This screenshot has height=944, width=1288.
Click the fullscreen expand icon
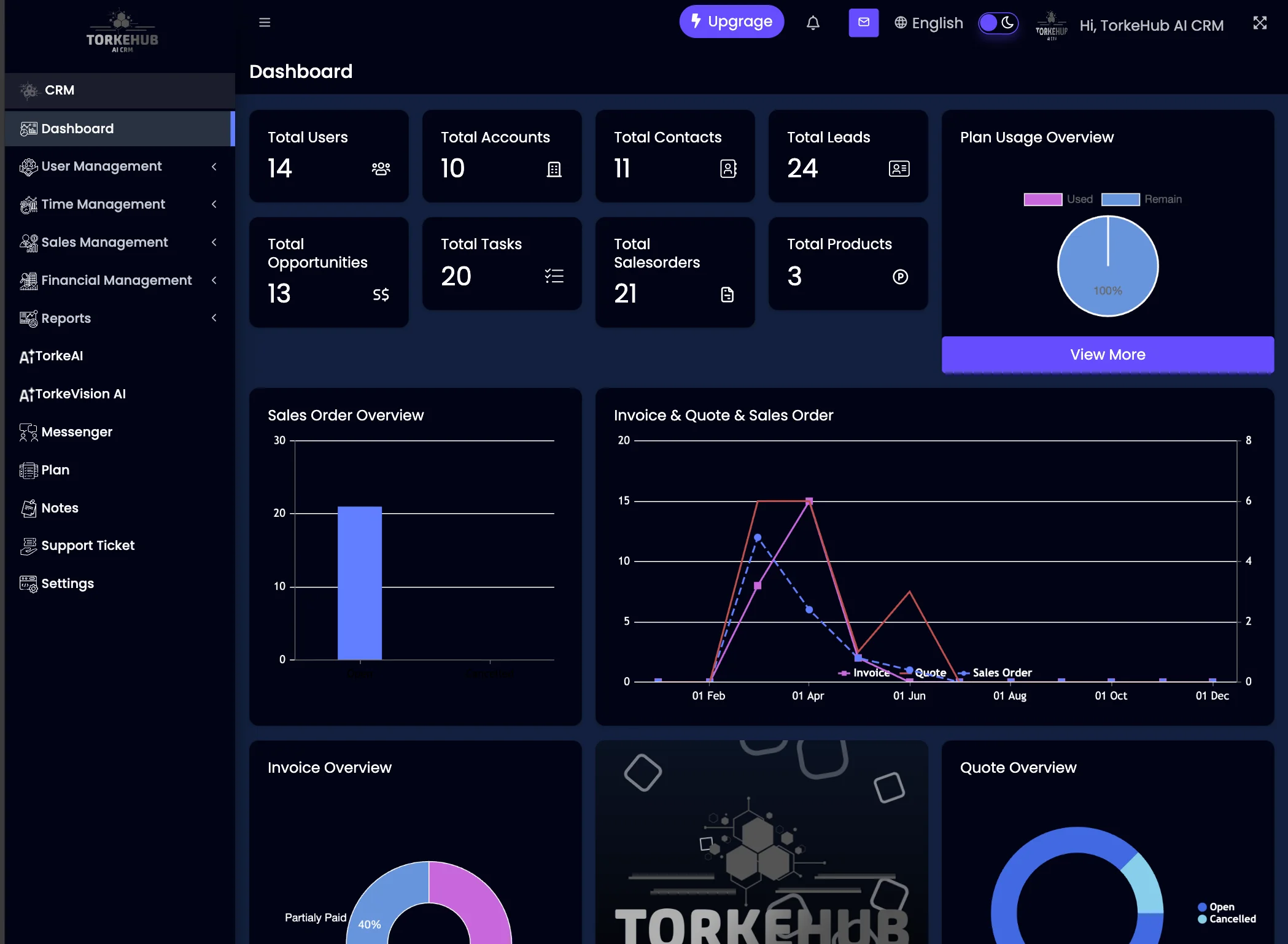pyautogui.click(x=1260, y=23)
